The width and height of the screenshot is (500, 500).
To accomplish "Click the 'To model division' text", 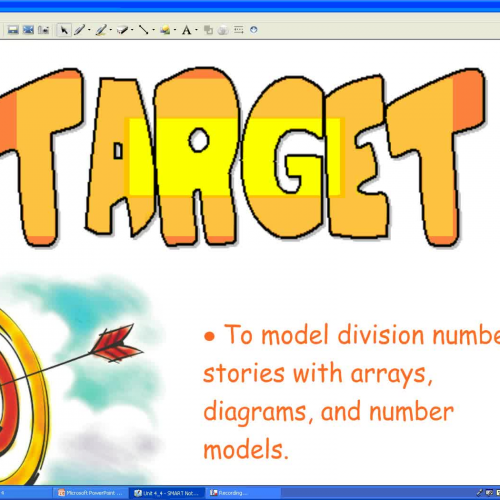I will 323,335.
